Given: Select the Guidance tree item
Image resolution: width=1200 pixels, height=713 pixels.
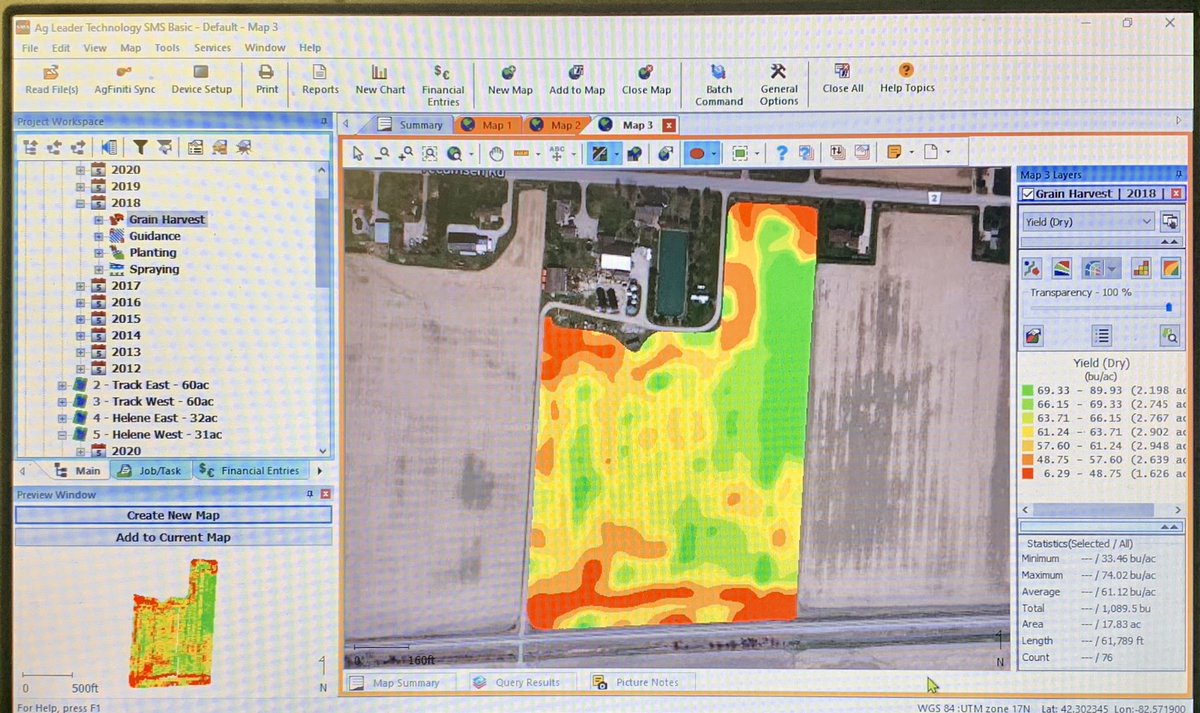Looking at the screenshot, I should [155, 236].
